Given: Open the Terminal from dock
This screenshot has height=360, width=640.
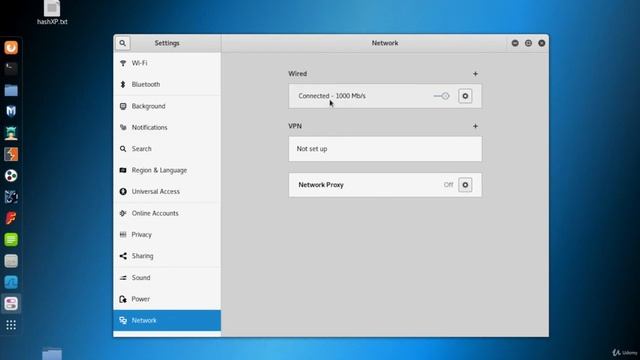Looking at the screenshot, I should pos(11,69).
